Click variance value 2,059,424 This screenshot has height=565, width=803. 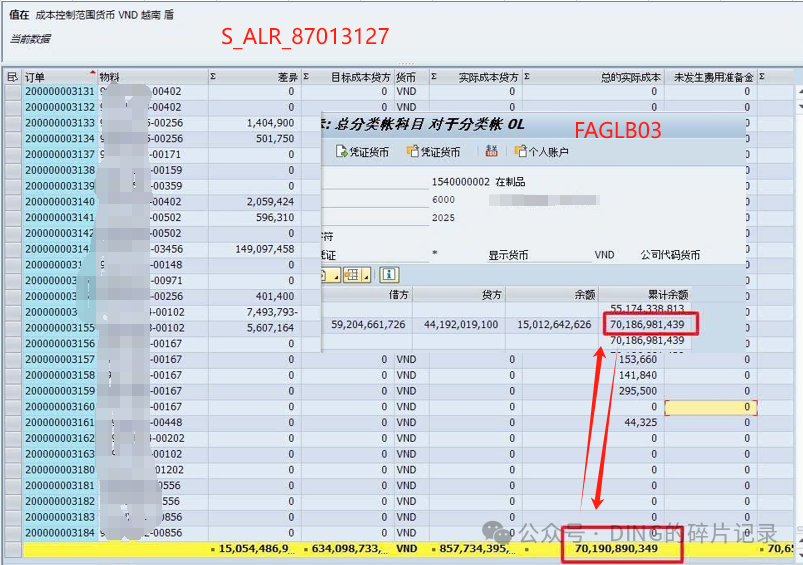tap(270, 202)
